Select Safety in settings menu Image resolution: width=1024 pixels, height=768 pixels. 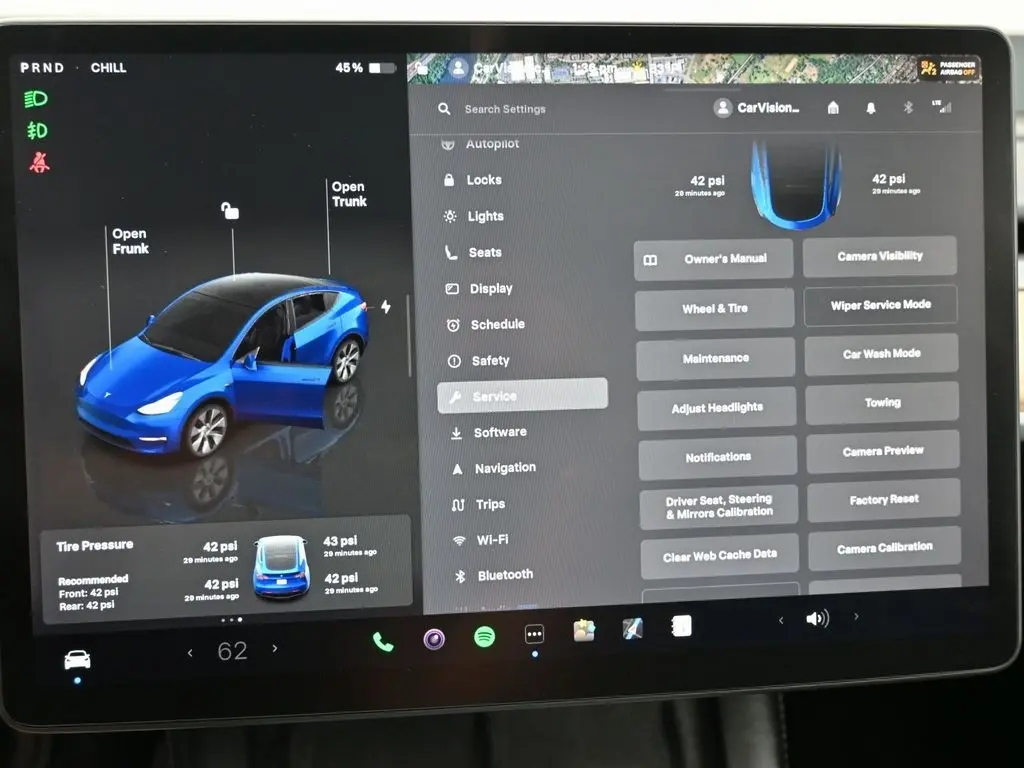[490, 360]
